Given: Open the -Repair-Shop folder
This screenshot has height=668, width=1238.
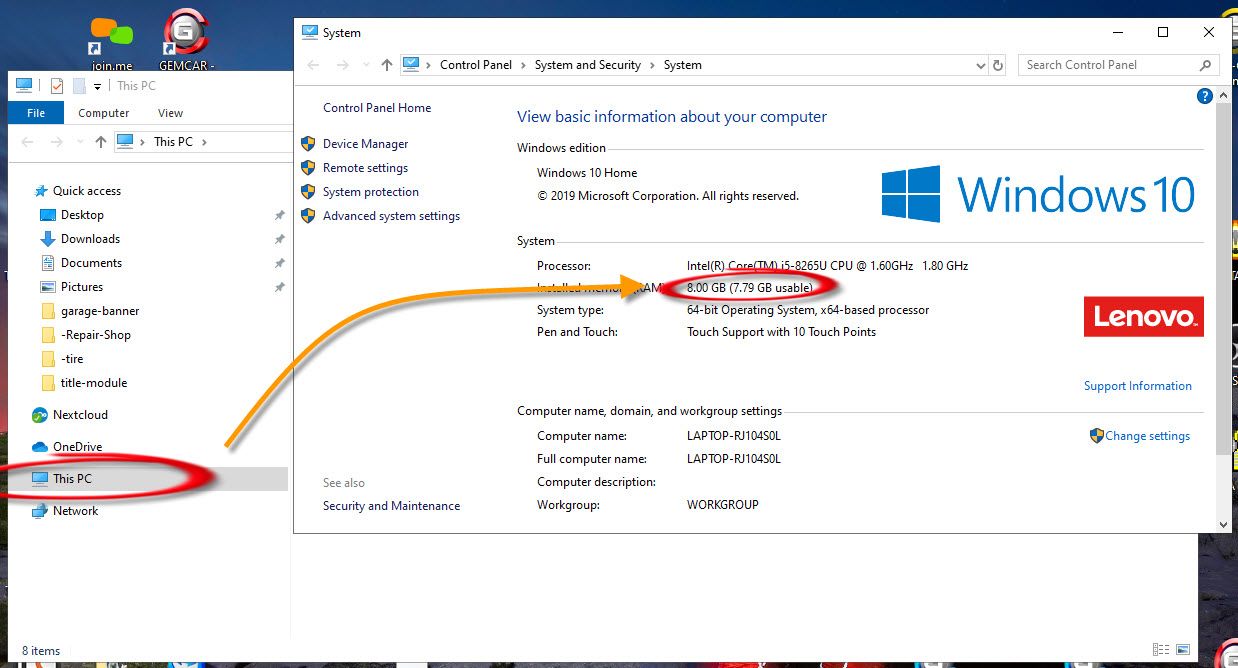Looking at the screenshot, I should tap(96, 335).
